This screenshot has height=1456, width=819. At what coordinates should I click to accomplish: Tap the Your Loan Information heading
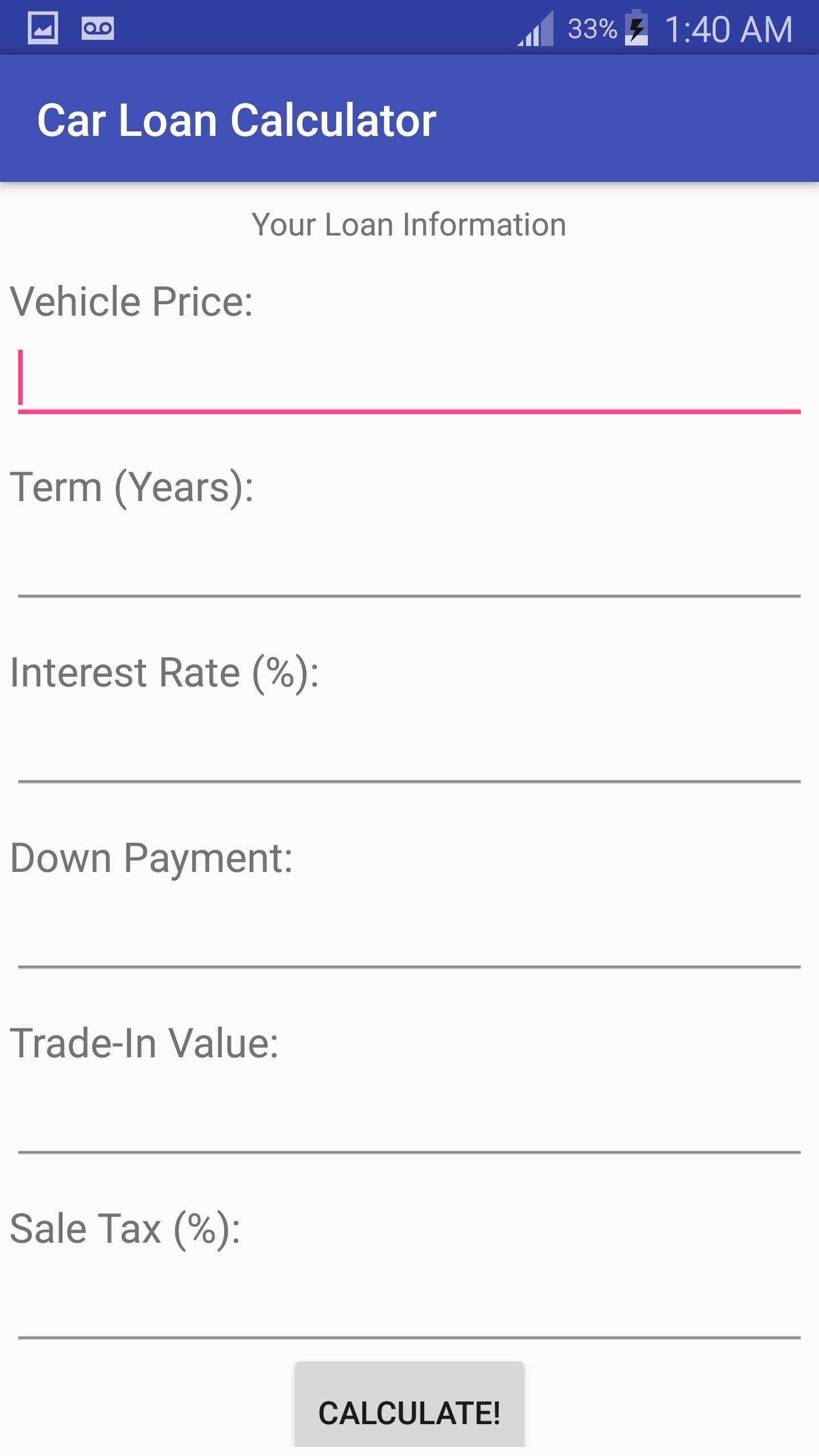pyautogui.click(x=409, y=224)
